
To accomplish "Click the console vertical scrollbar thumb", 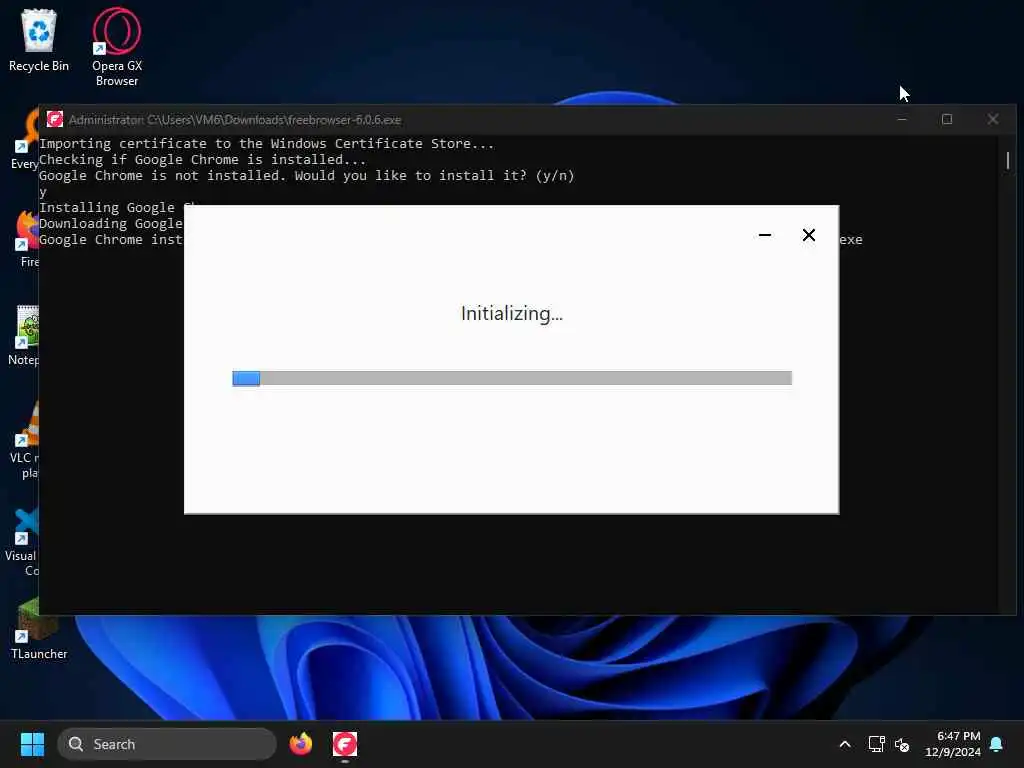I will click(x=1008, y=160).
